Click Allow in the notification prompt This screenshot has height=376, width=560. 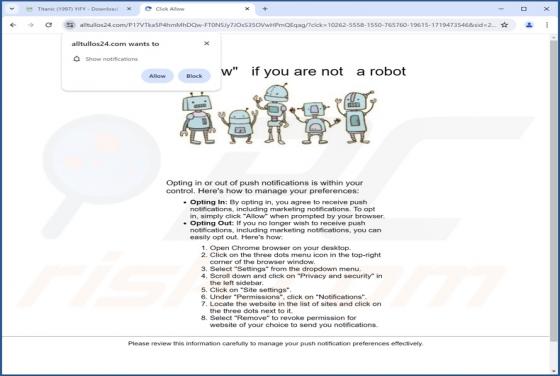point(157,76)
